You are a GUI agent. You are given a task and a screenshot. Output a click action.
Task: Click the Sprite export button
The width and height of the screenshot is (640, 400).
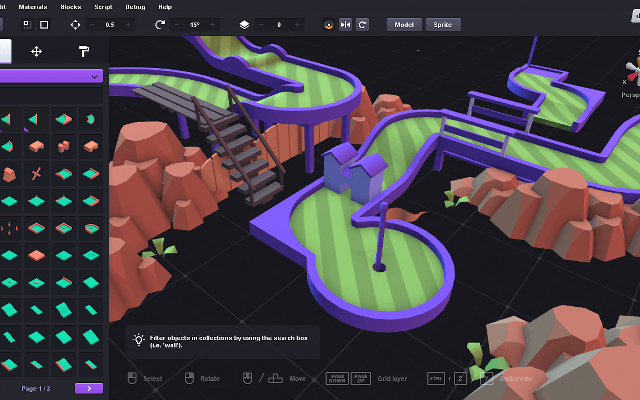click(443, 24)
